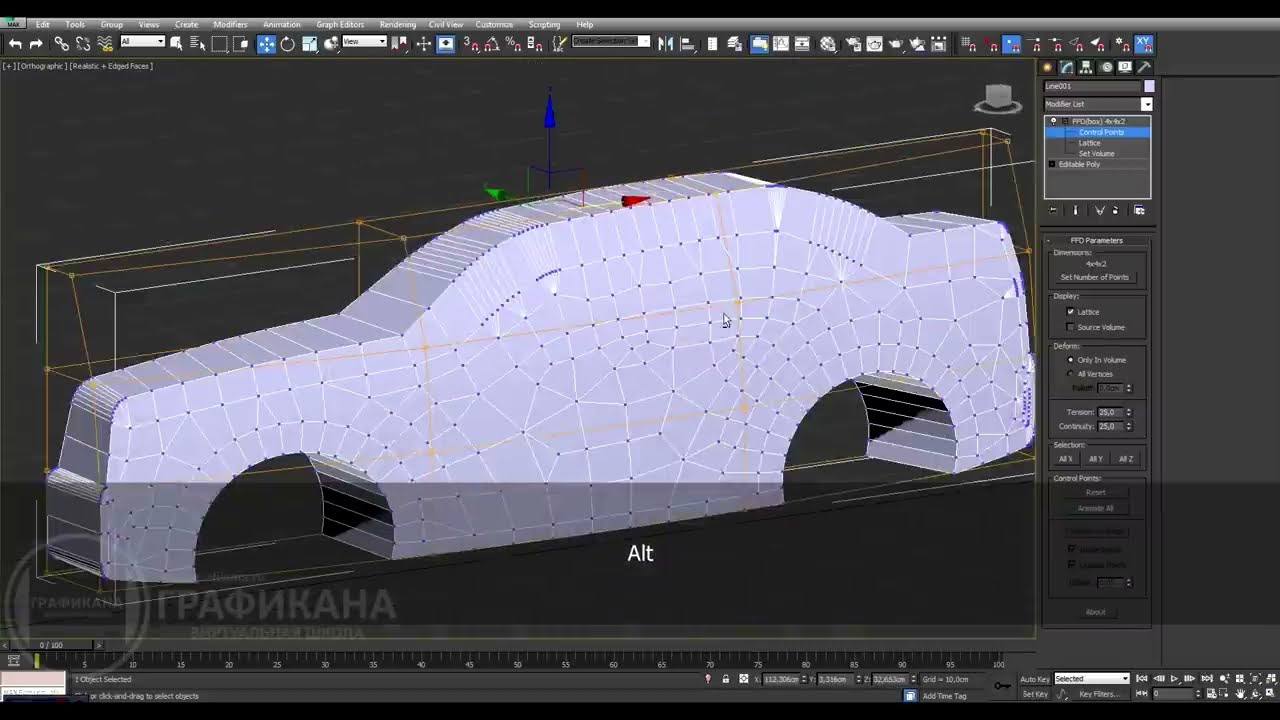Viewport: 1280px width, 720px height.
Task: Click the Pin Stack icon below modifier stack
Action: [1052, 210]
